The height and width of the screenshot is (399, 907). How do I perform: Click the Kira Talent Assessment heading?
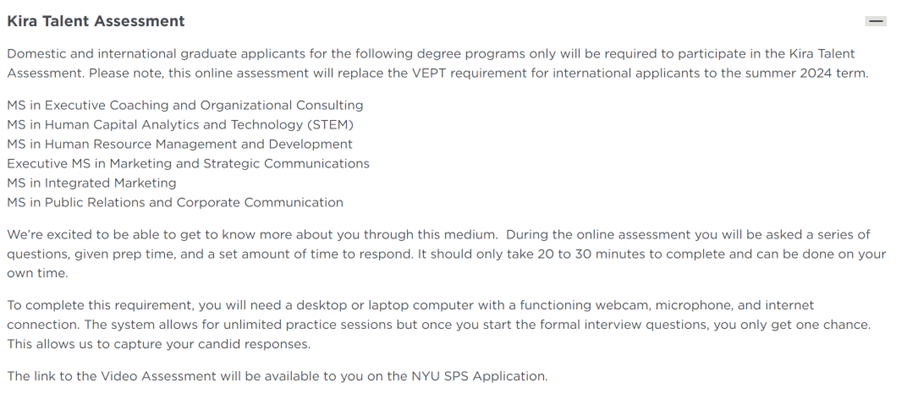click(96, 21)
